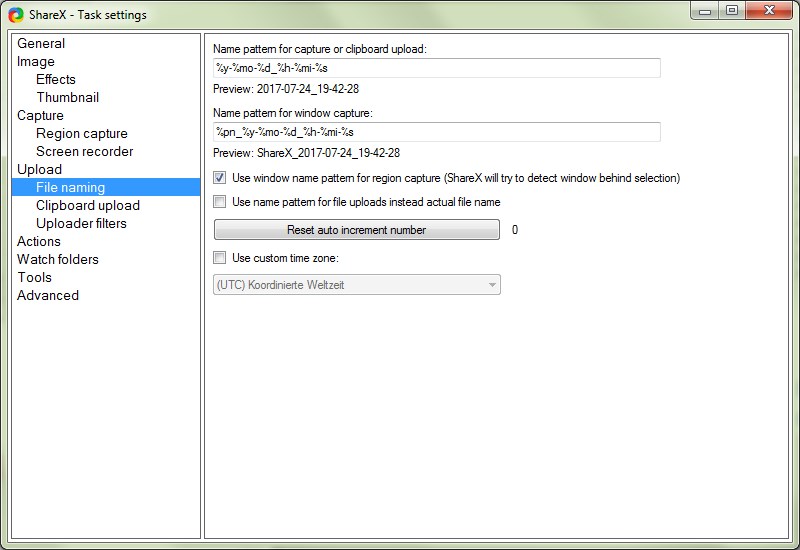800x550 pixels.
Task: Click the ShareX logo icon in title bar
Action: [x=16, y=14]
